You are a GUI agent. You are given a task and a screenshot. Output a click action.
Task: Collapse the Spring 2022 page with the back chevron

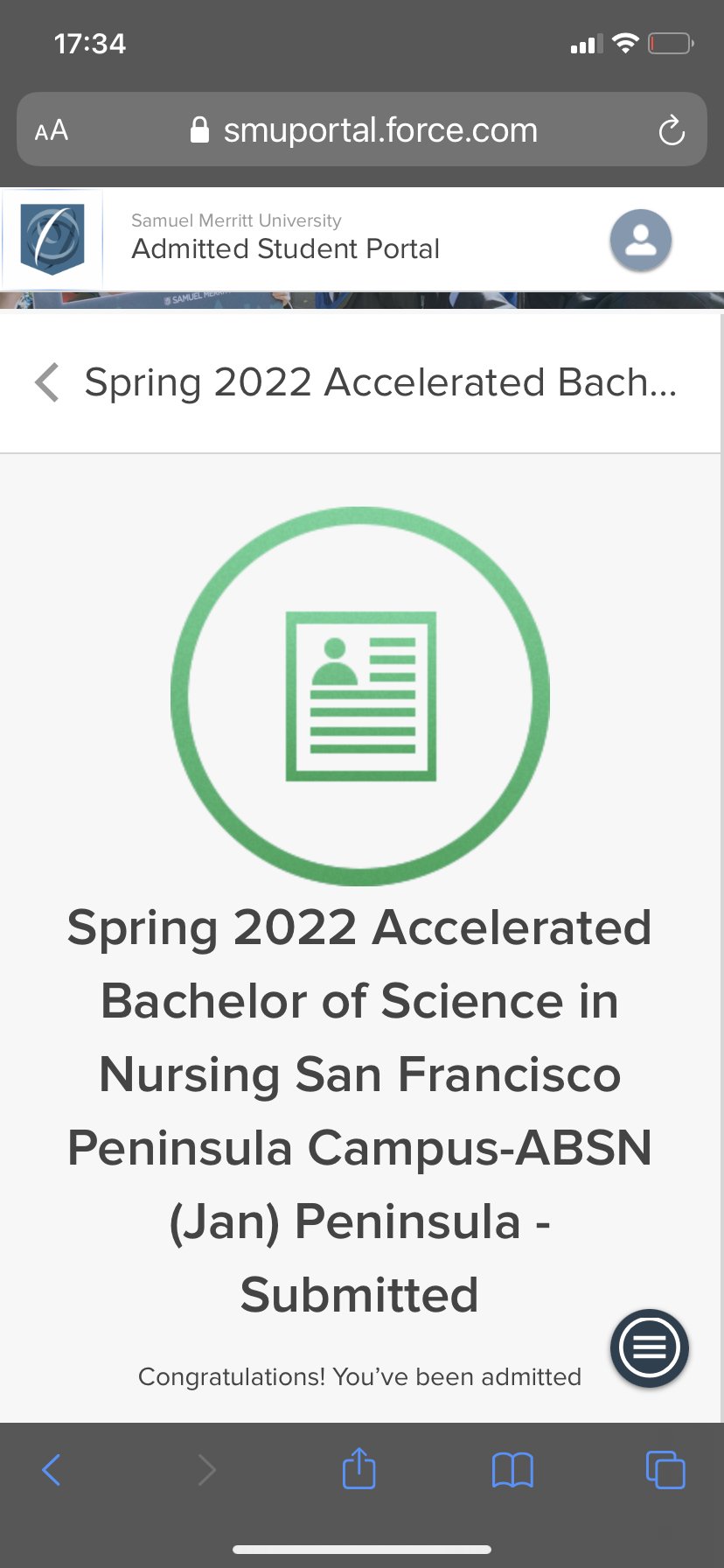tap(47, 382)
